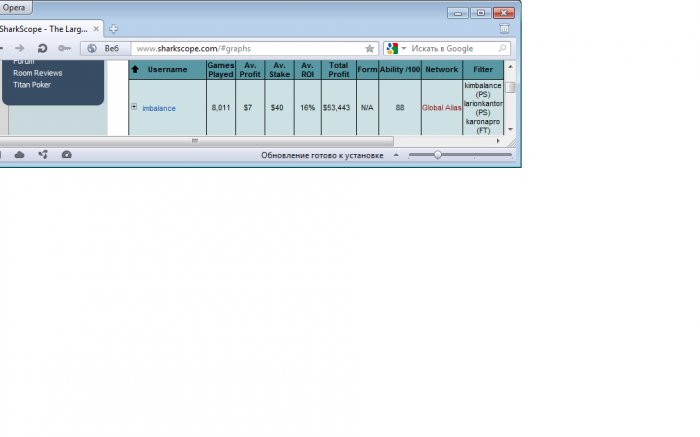
Task: Open Opera Link cloud icon
Action: (x=19, y=155)
